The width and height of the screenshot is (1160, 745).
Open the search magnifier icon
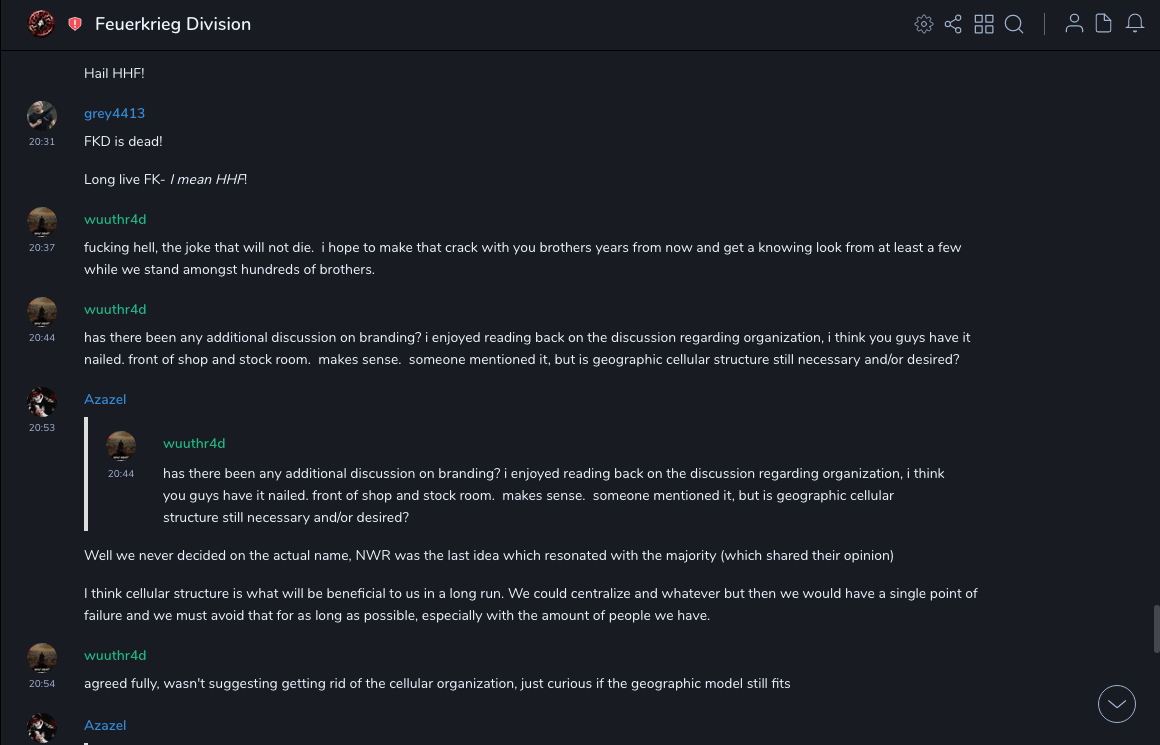point(1014,24)
